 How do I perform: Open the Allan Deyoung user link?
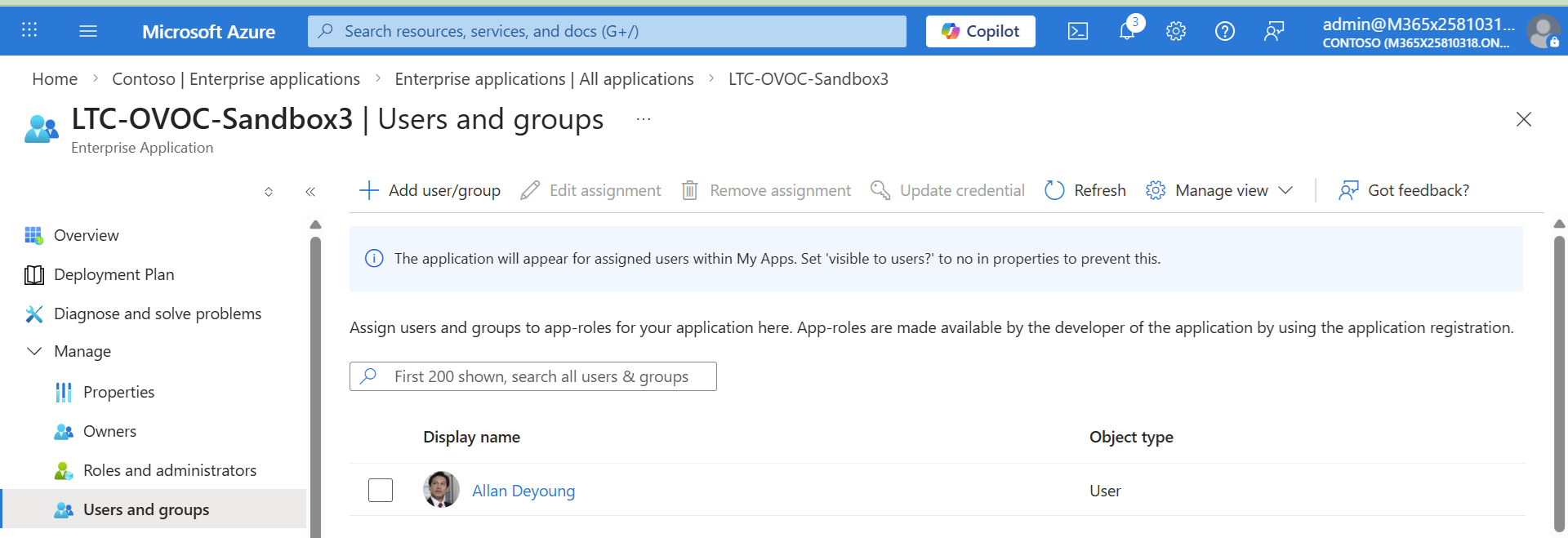523,491
